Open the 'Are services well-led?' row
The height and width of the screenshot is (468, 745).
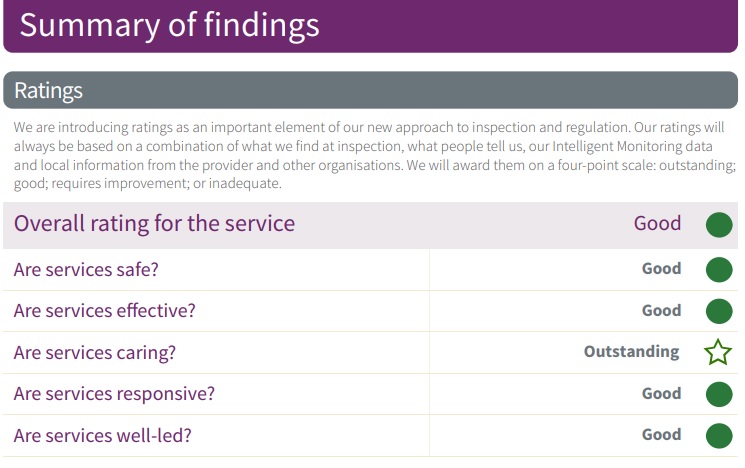pyautogui.click(x=371, y=436)
